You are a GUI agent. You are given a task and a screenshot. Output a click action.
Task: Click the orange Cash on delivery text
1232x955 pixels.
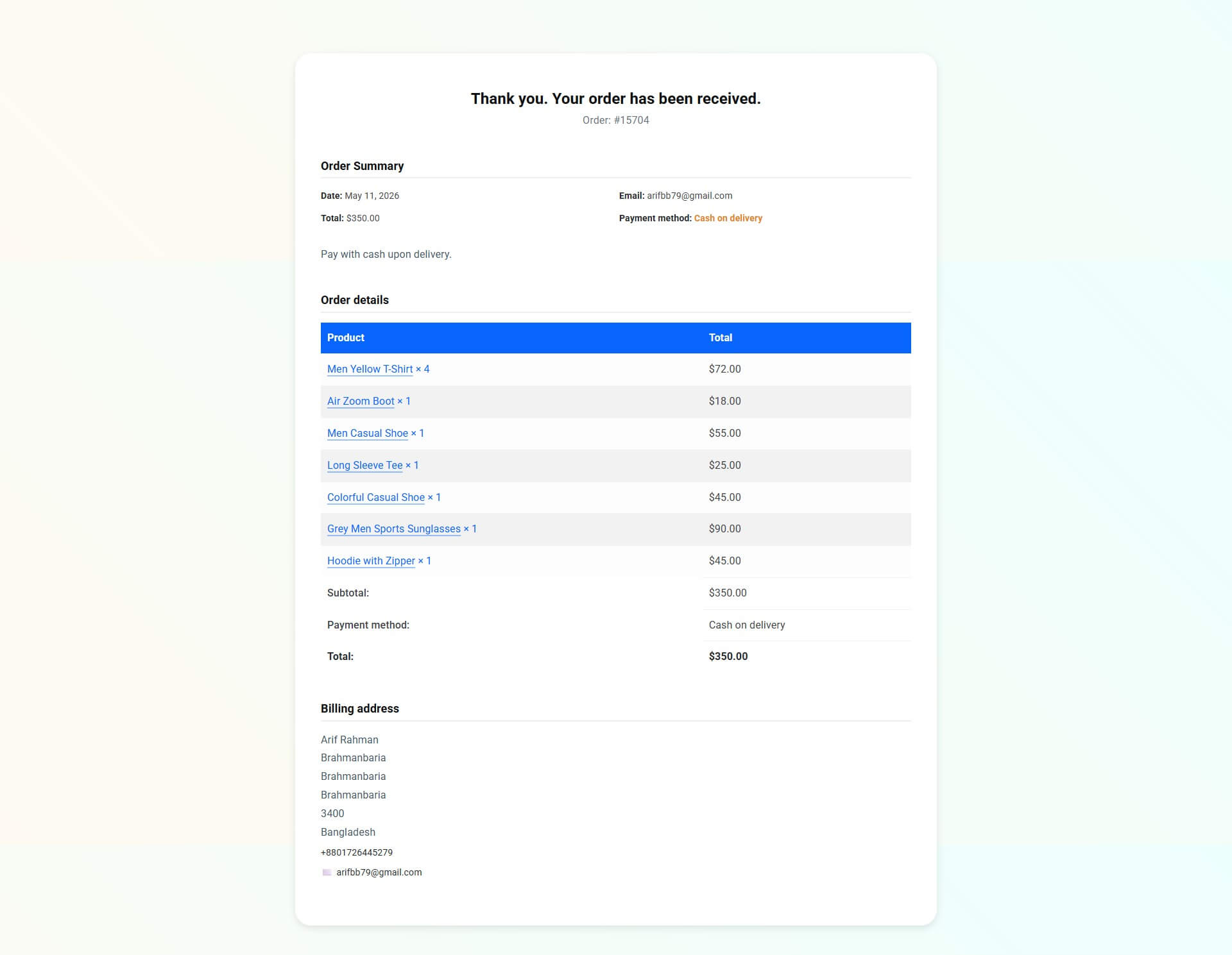[x=728, y=218]
